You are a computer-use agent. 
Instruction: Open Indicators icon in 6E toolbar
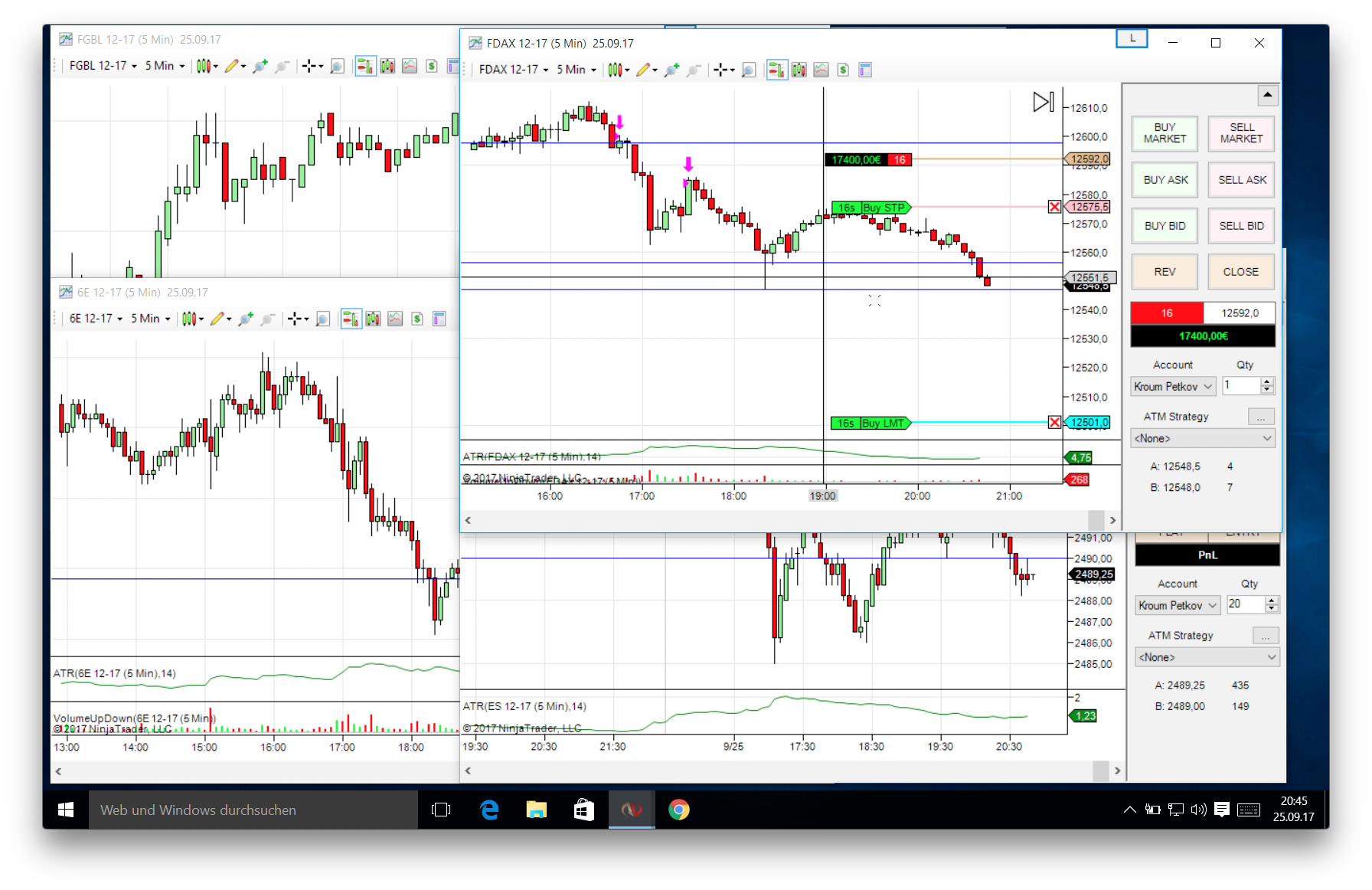coord(395,319)
